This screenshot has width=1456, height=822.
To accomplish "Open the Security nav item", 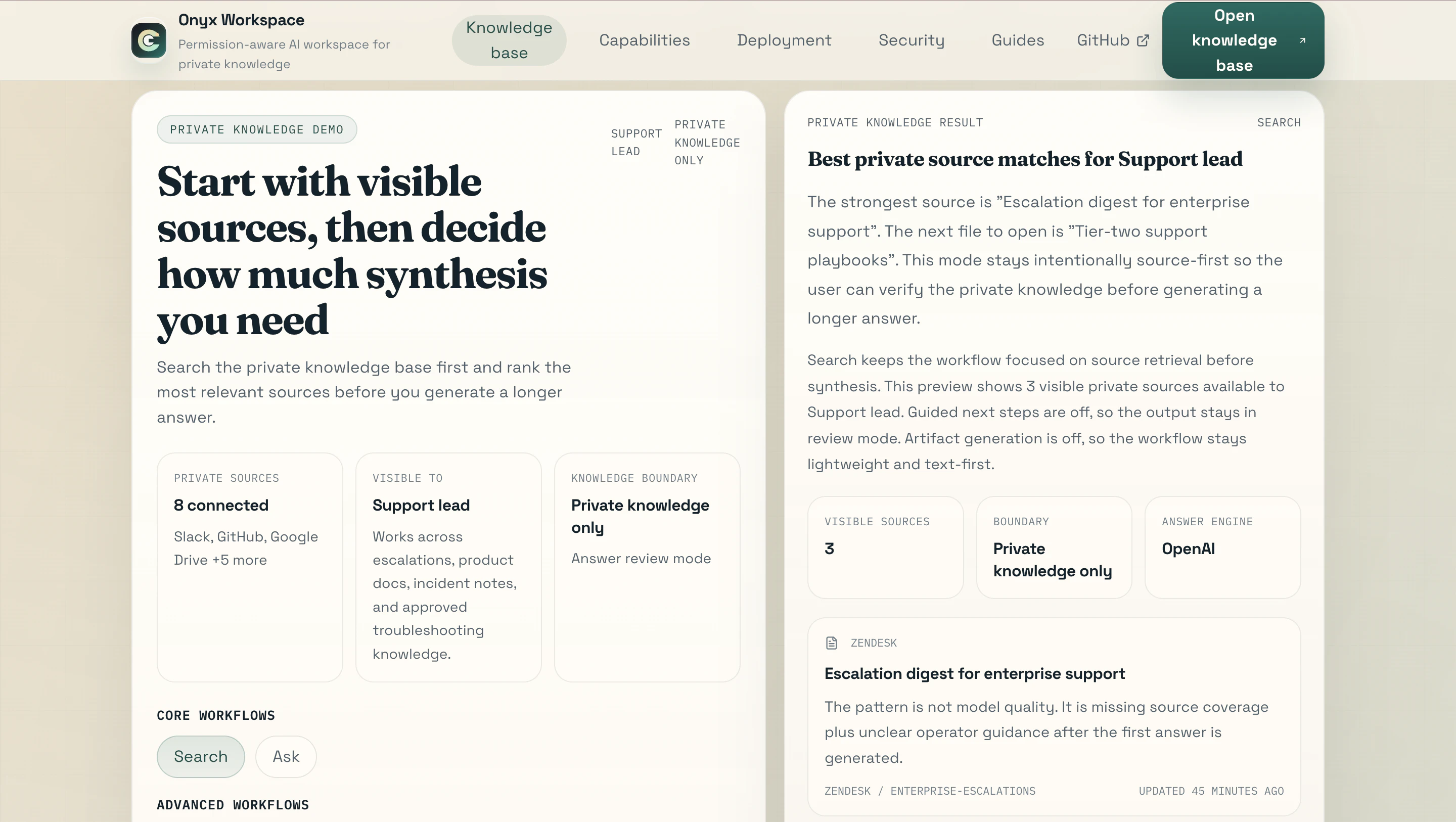I will [911, 40].
